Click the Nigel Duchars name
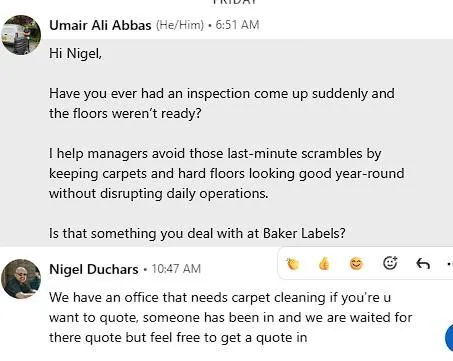Screen dimensions: 453x361 coord(94,269)
